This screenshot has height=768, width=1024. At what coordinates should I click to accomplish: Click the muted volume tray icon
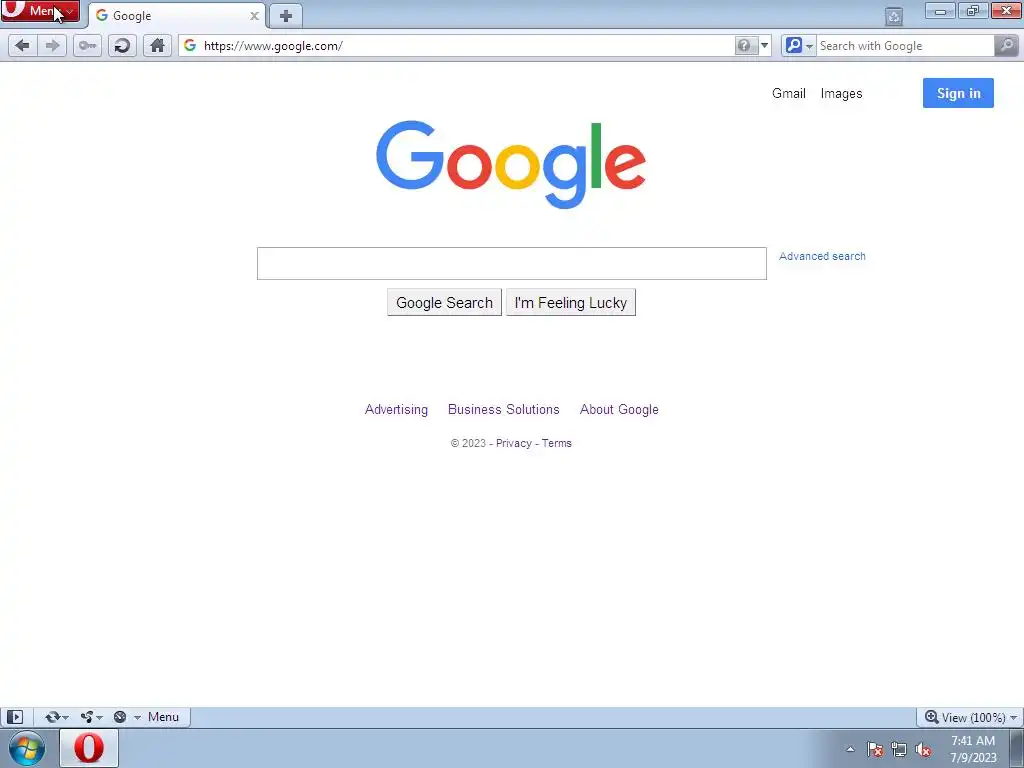923,749
